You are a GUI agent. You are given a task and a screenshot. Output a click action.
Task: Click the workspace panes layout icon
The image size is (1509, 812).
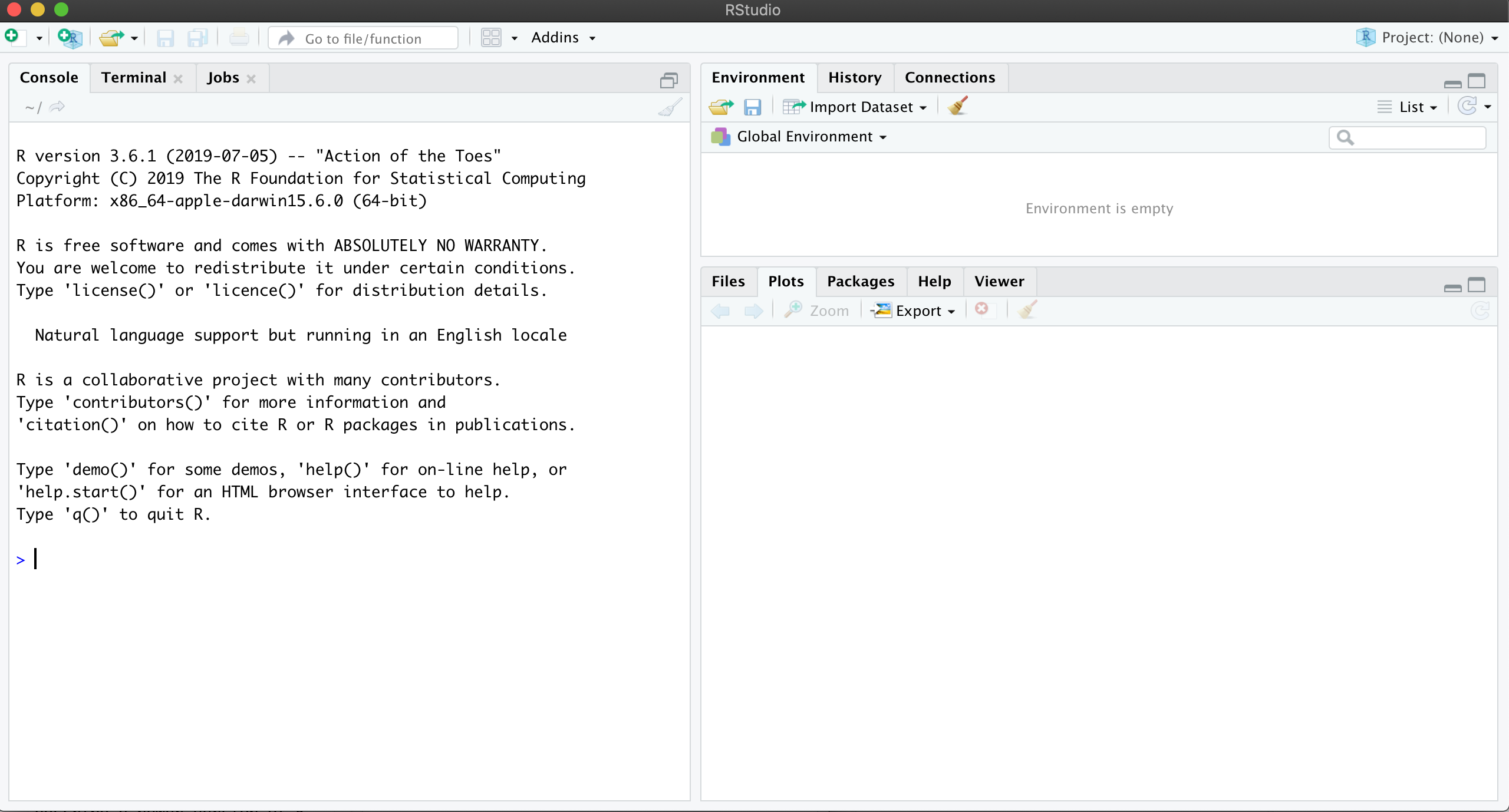(x=491, y=38)
